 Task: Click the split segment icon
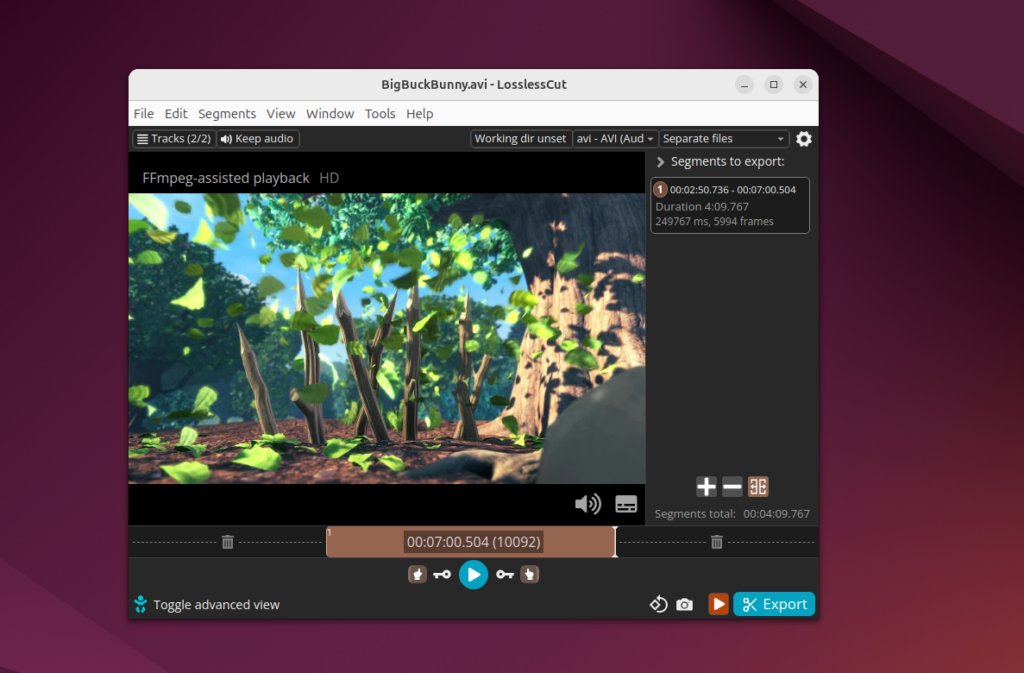click(758, 487)
